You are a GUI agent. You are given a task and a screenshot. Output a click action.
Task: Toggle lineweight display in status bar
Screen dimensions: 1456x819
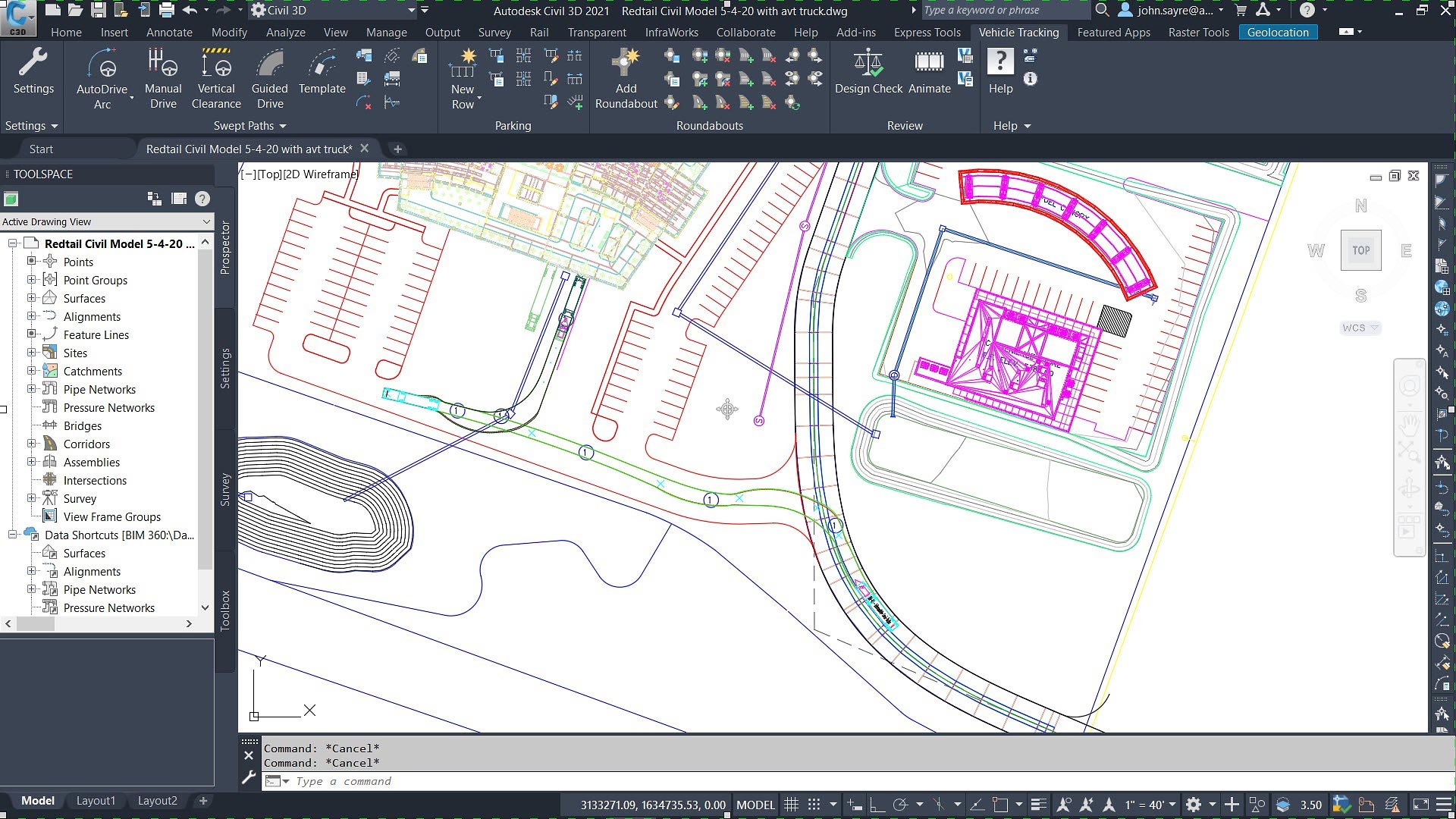(x=1038, y=805)
